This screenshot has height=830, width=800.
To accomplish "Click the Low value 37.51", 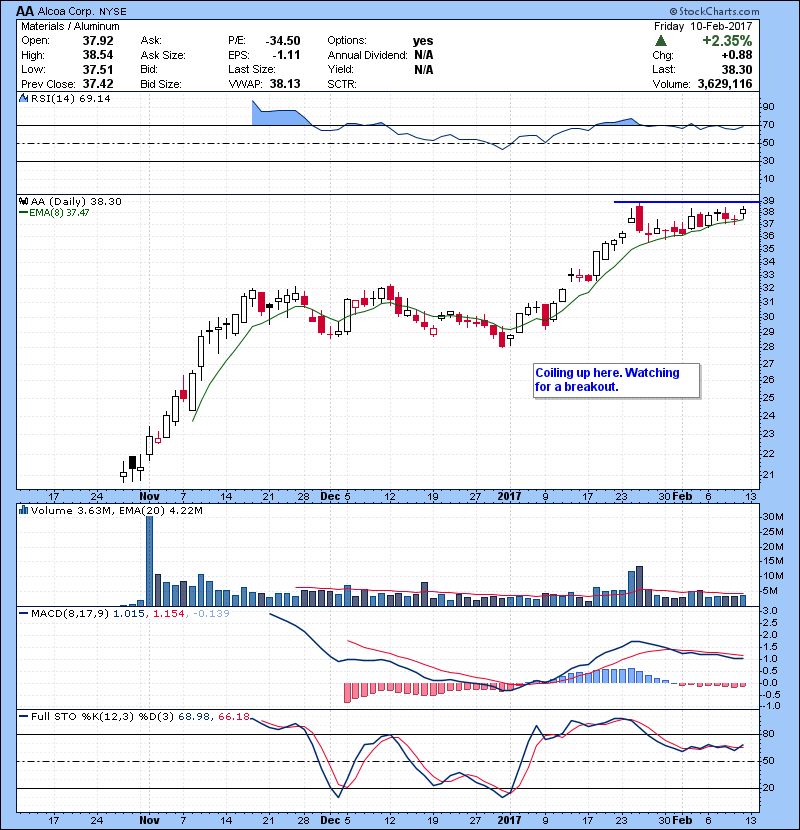I will [x=98, y=69].
